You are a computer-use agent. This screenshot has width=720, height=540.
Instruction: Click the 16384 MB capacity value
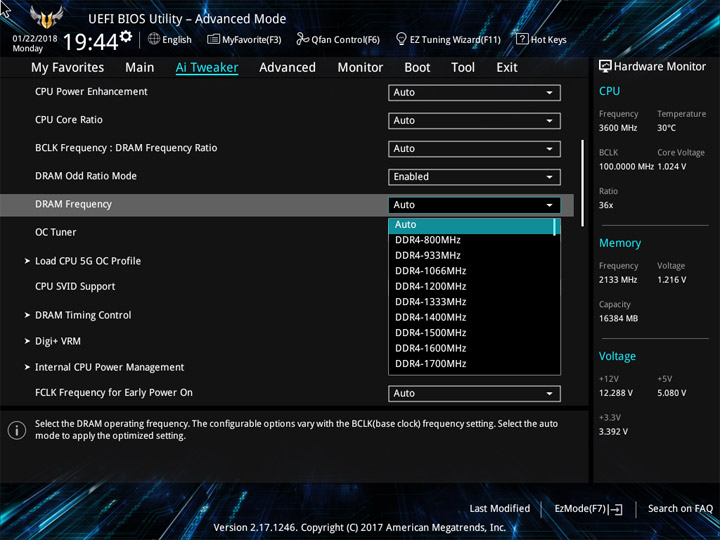click(x=618, y=318)
